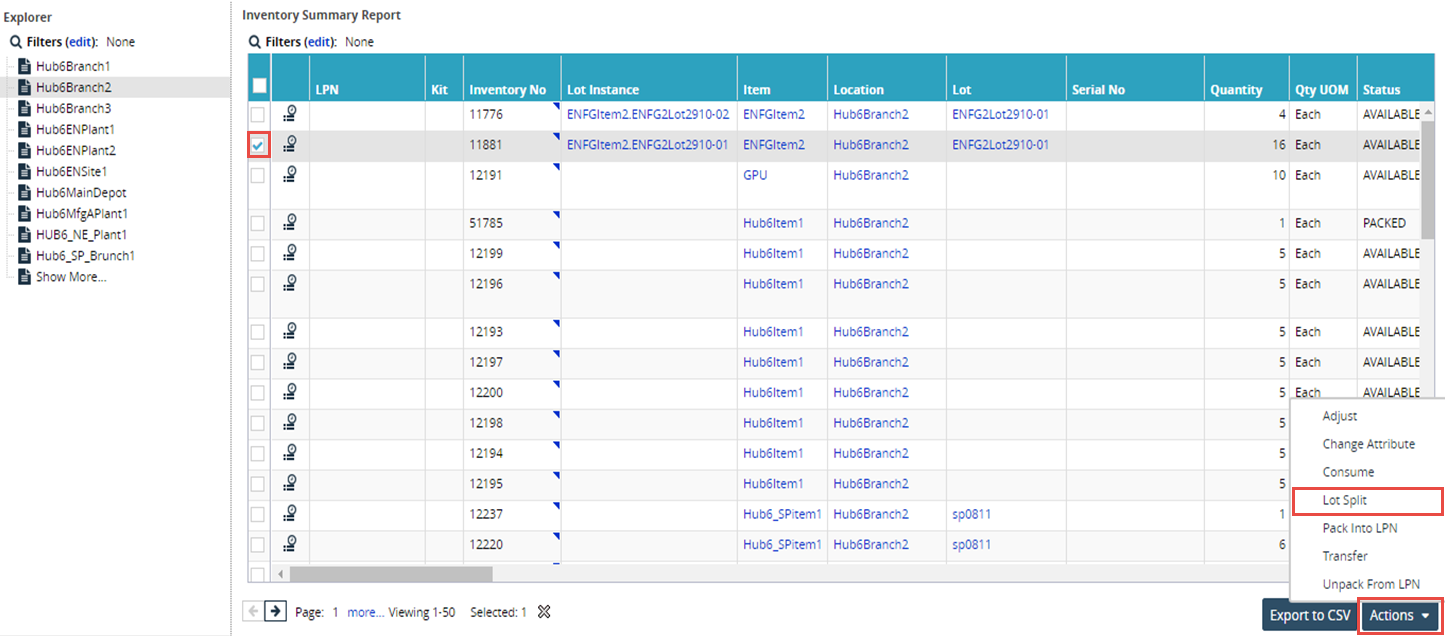The width and height of the screenshot is (1445, 636).
Task: Open row action icon for inventory 12237
Action: pos(290,514)
